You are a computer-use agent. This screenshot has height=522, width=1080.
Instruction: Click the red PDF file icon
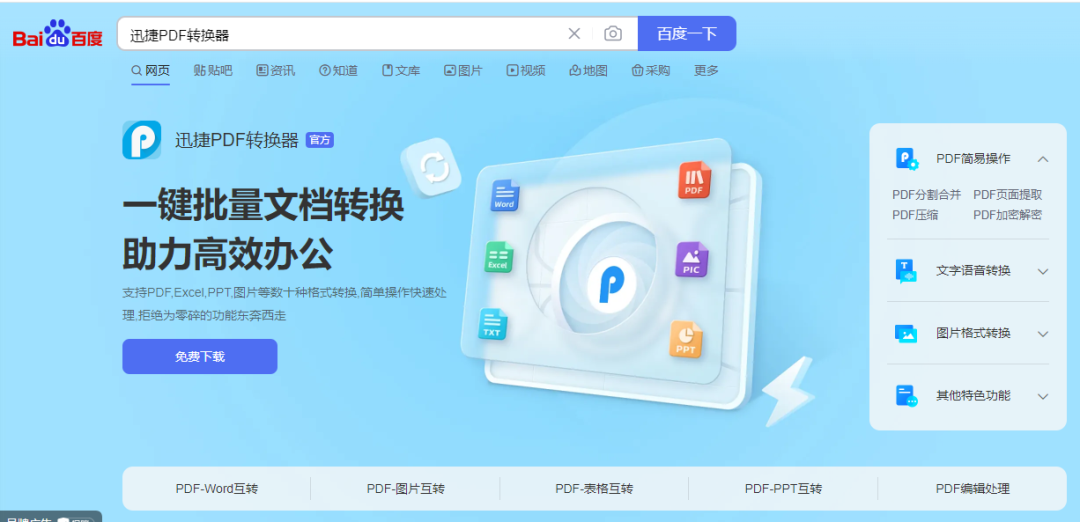[694, 180]
